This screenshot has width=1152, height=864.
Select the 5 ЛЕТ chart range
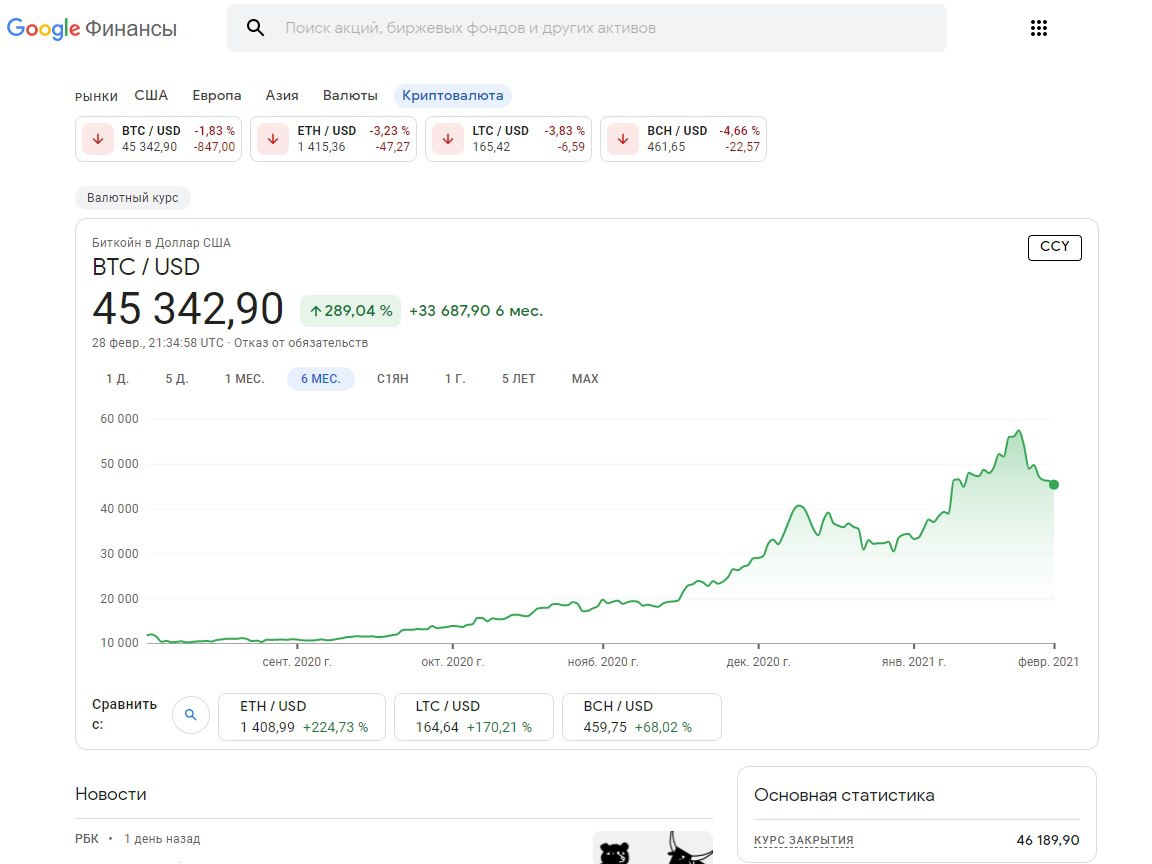[518, 379]
